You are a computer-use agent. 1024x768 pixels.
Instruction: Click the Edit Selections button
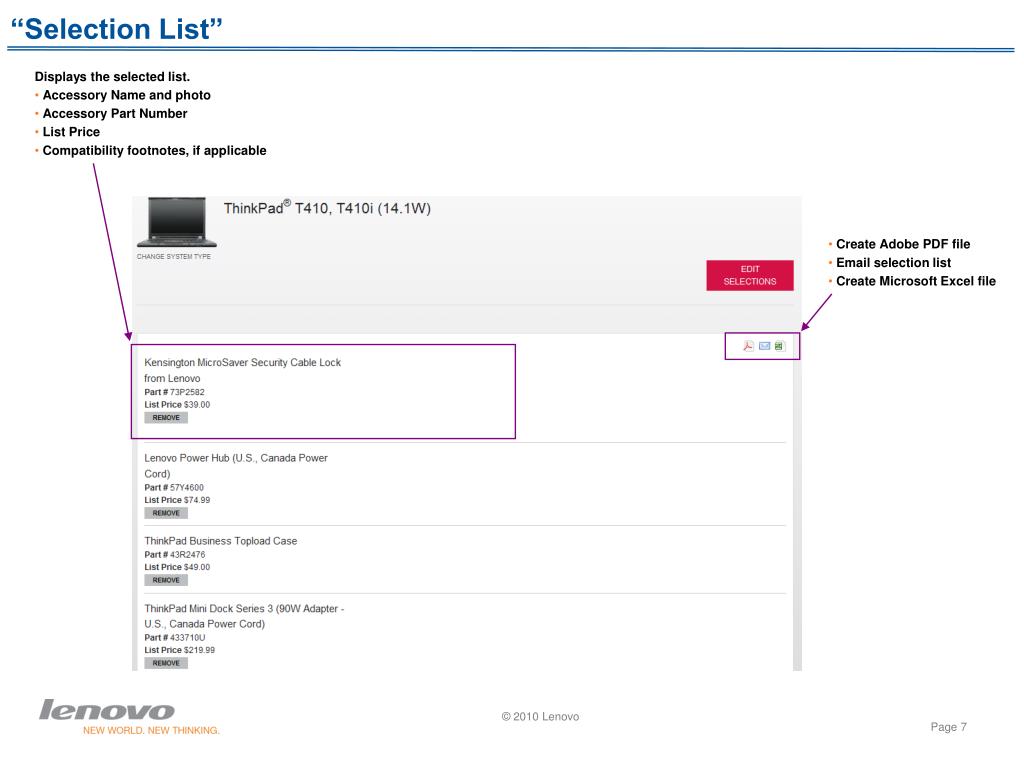tap(750, 276)
